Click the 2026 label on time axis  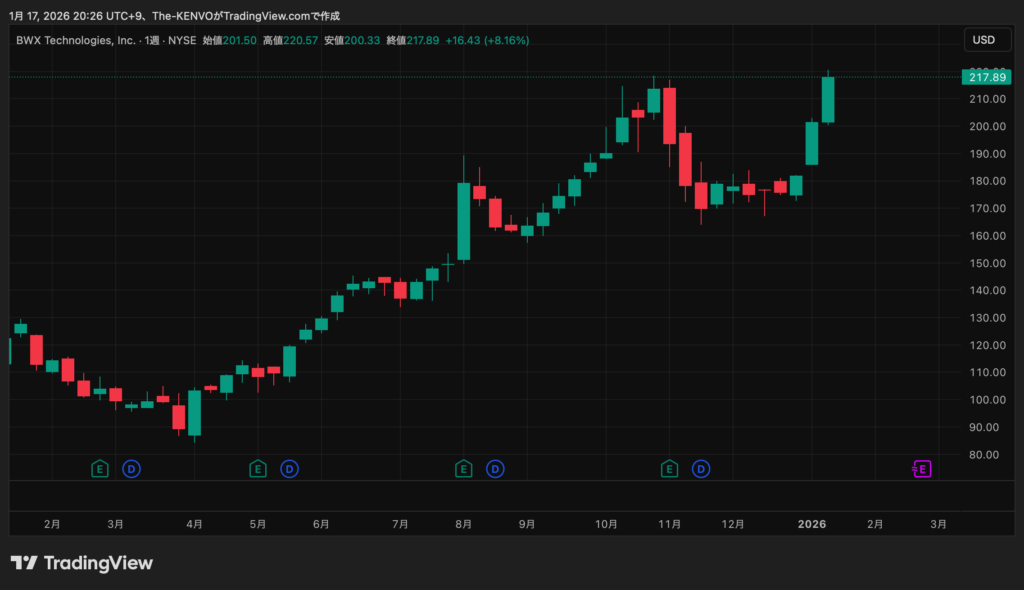coord(811,523)
